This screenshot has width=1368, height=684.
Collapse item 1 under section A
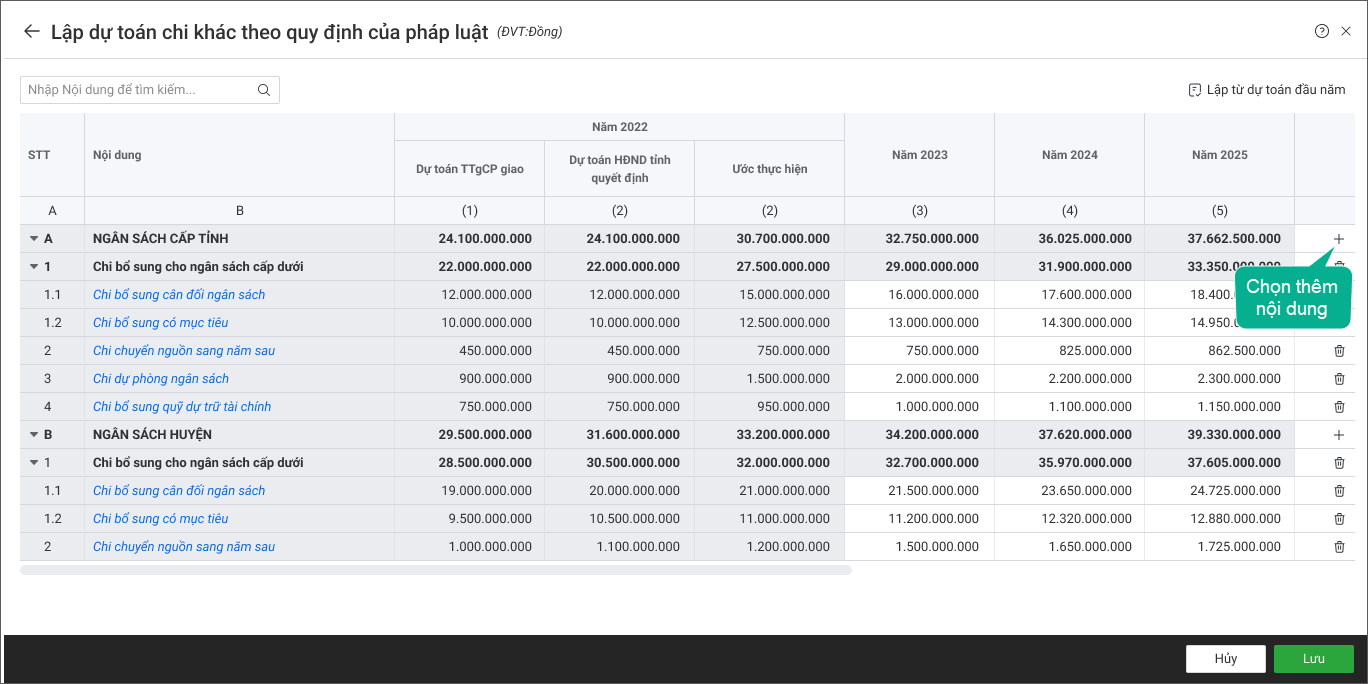point(34,267)
